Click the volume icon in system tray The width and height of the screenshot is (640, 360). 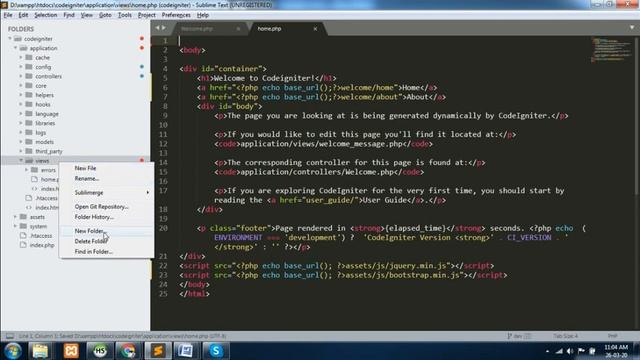click(x=570, y=351)
